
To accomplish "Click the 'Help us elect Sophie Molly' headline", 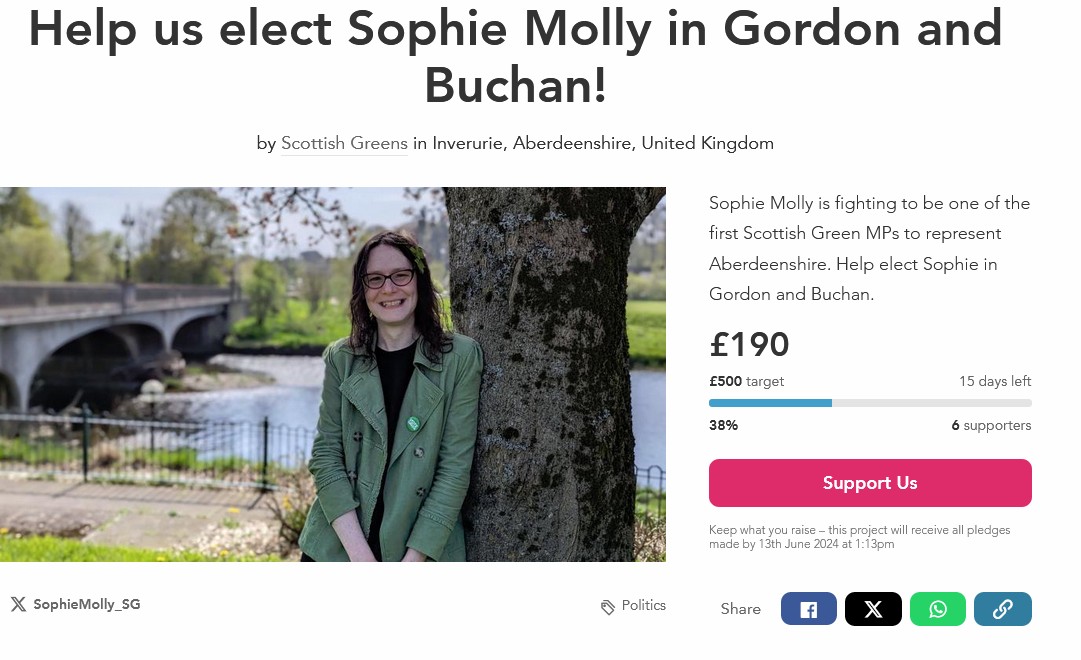I will (515, 56).
